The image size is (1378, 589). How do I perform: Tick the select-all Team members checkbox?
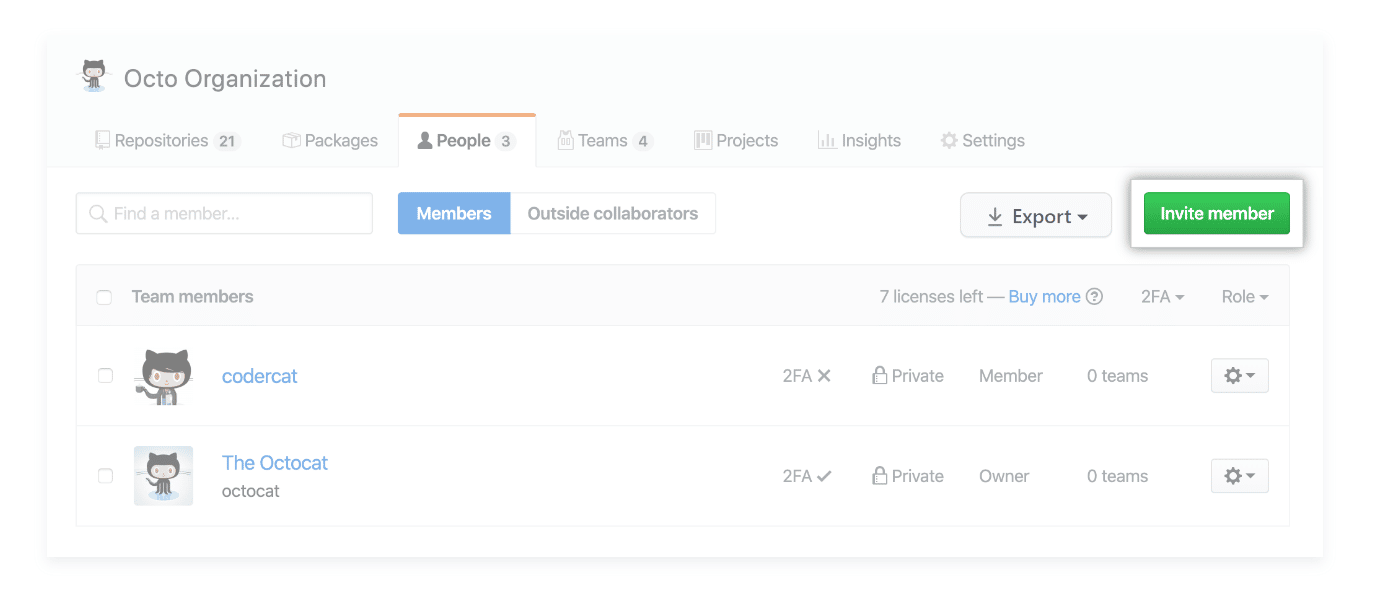point(104,297)
